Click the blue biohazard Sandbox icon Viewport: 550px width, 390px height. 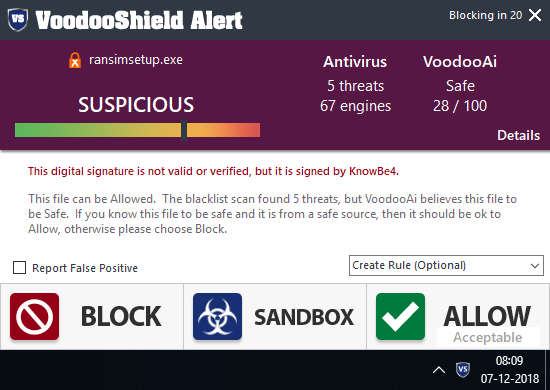point(217,317)
